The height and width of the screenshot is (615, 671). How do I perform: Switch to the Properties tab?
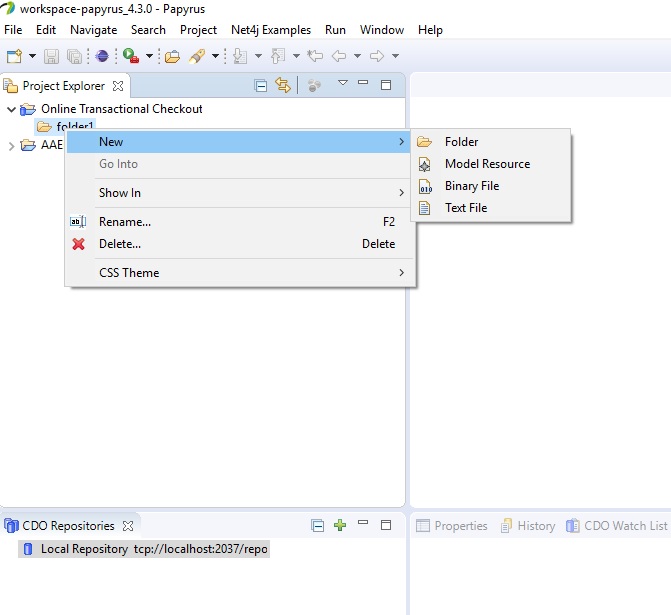(x=451, y=526)
